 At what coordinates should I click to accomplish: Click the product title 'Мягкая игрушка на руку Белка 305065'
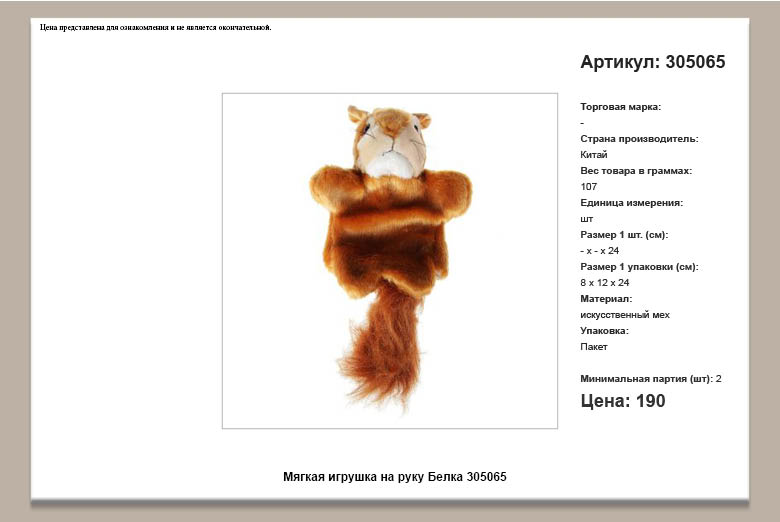[394, 477]
